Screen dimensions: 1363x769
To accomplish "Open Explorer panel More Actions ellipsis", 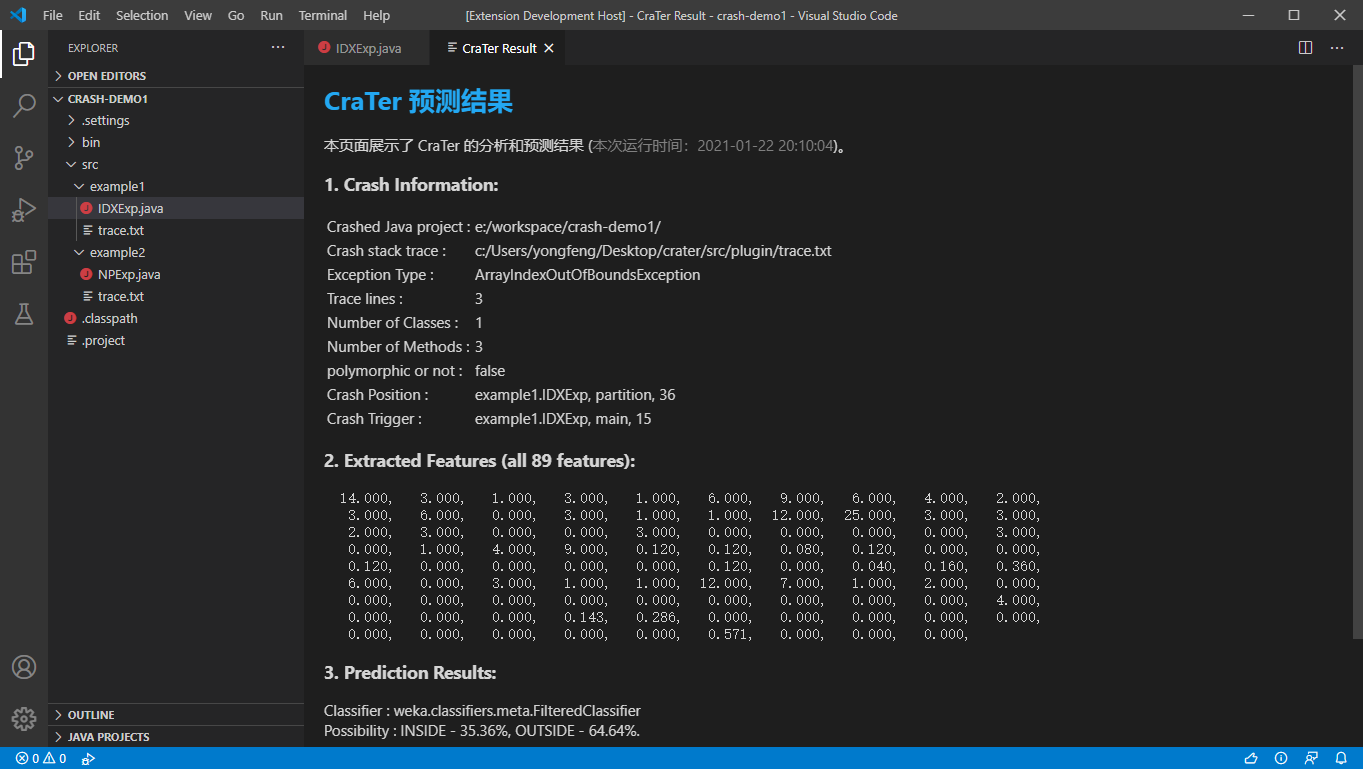I will pos(278,48).
